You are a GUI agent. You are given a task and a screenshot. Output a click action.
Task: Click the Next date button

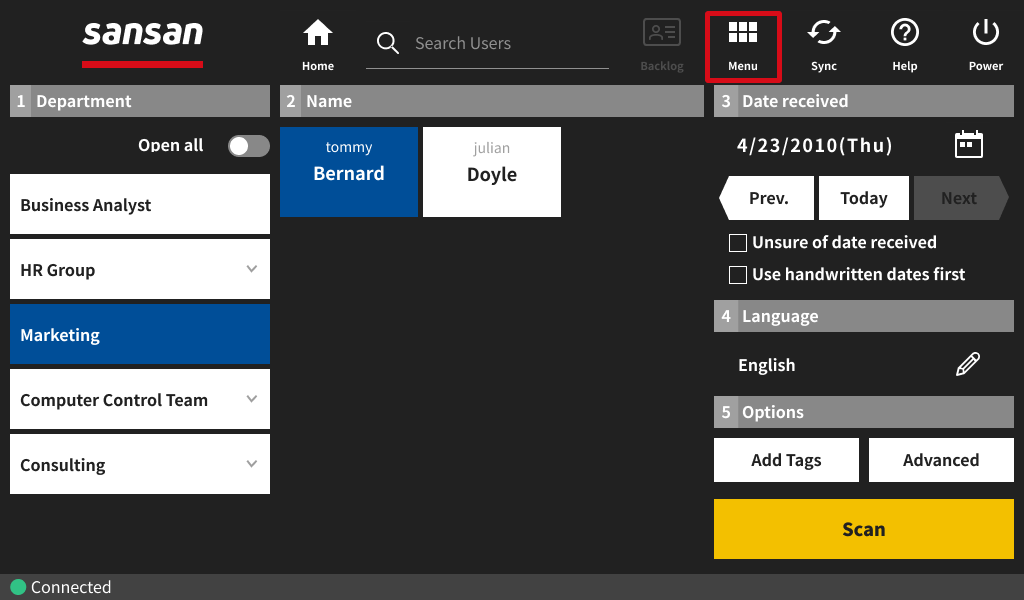coord(961,198)
